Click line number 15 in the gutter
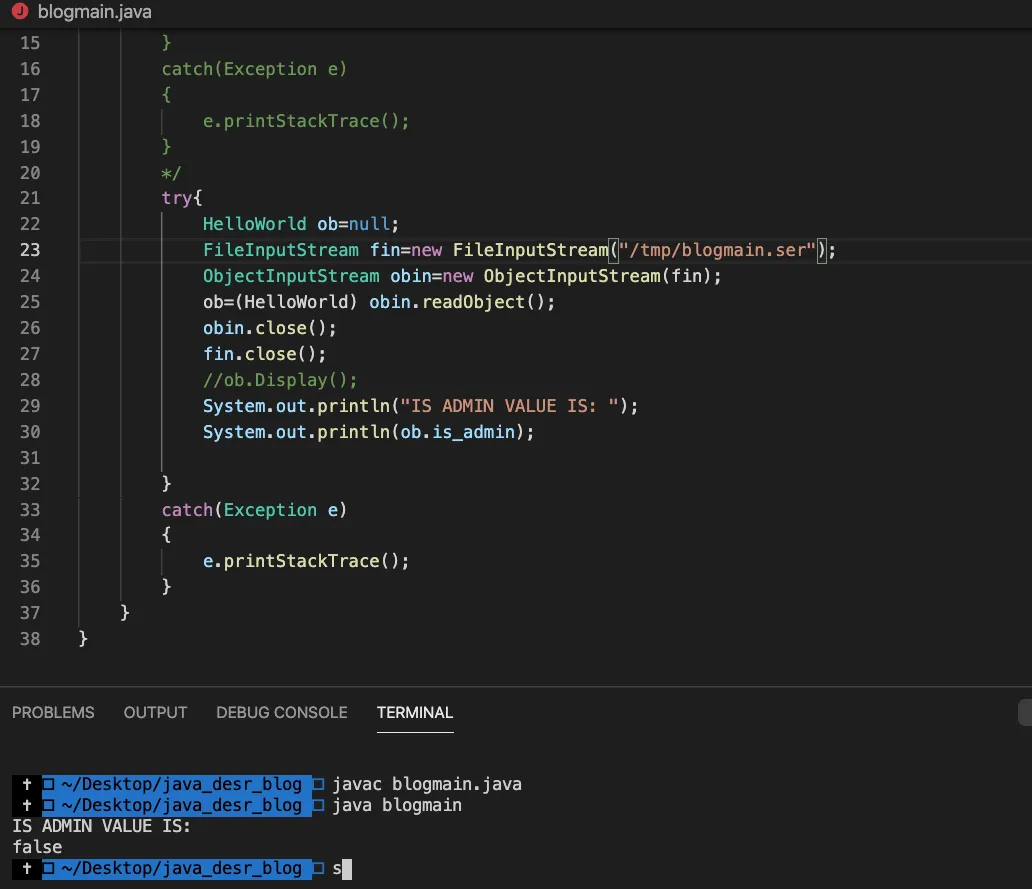The height and width of the screenshot is (889, 1032). pos(30,43)
